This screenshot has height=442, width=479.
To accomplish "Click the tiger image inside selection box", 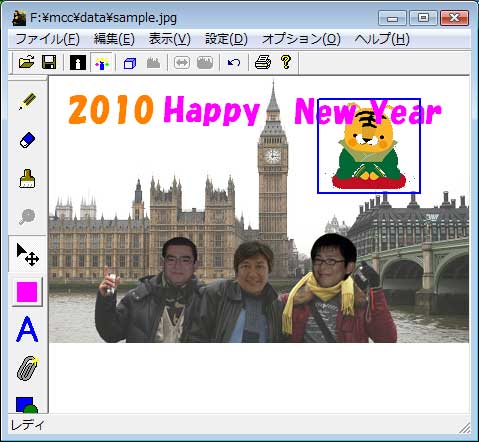I will point(369,147).
